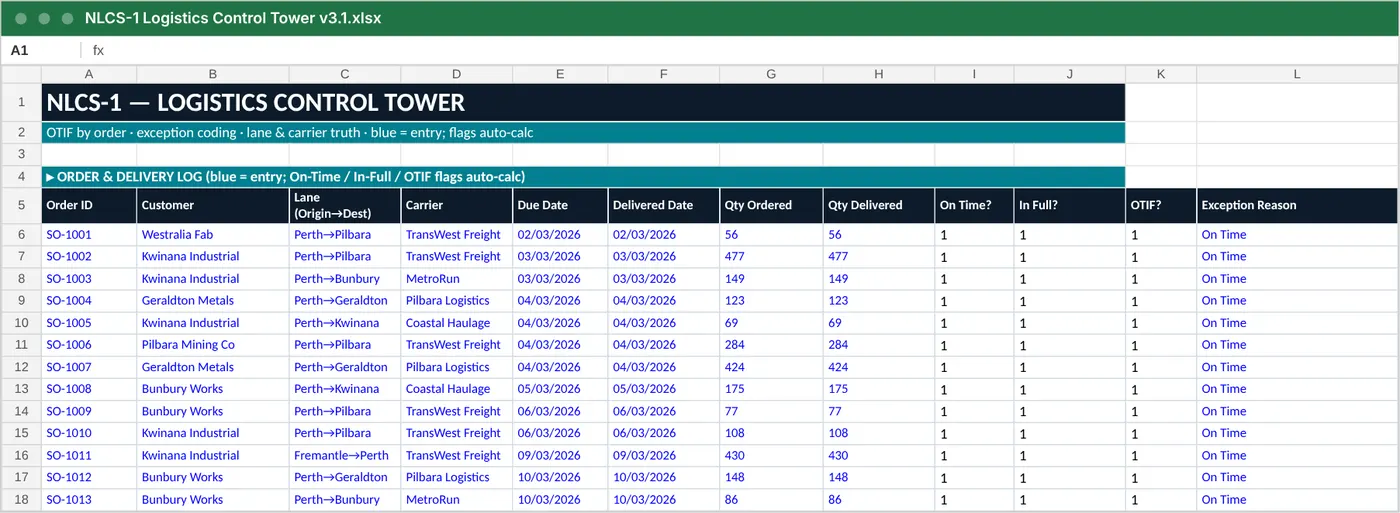
Task: Click the window title NLCS-1 Logistics Control Tower v3.1.xlsx
Action: click(233, 18)
